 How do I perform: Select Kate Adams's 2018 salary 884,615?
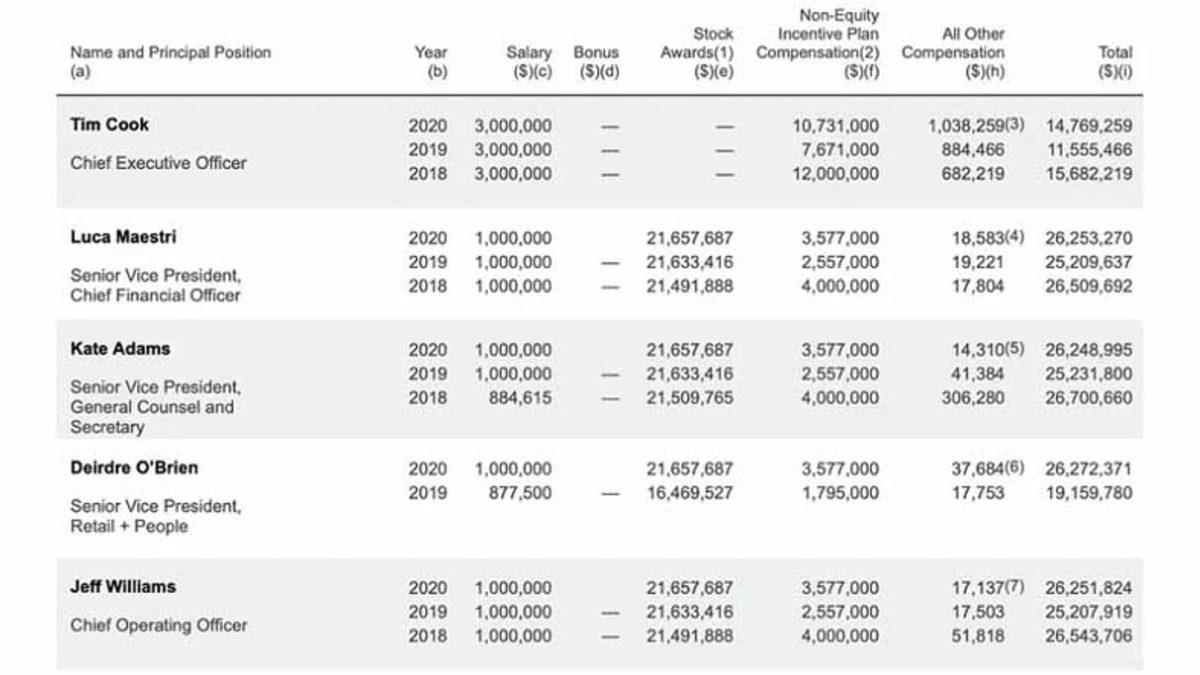pos(520,398)
